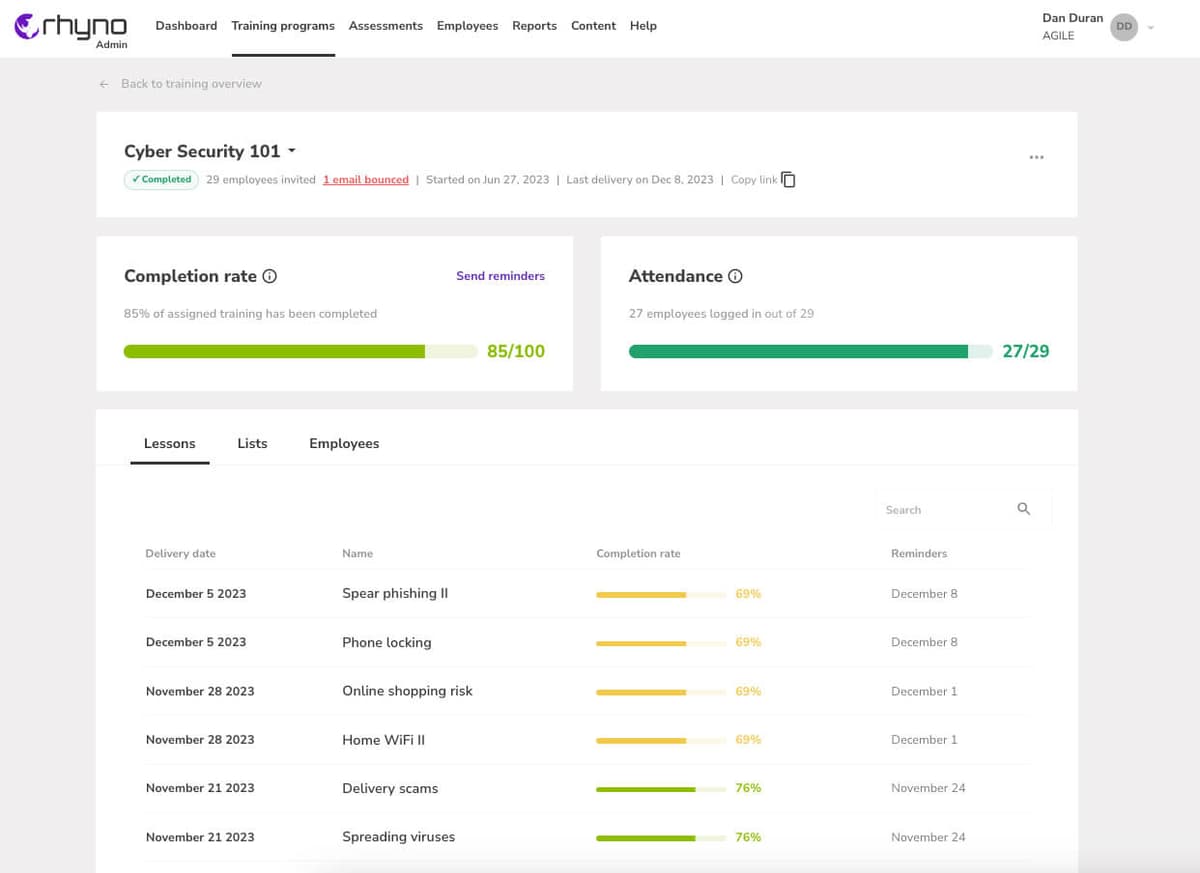Screen dimensions: 1200x873
Task: Sort by Completion rate column header
Action: (638, 553)
